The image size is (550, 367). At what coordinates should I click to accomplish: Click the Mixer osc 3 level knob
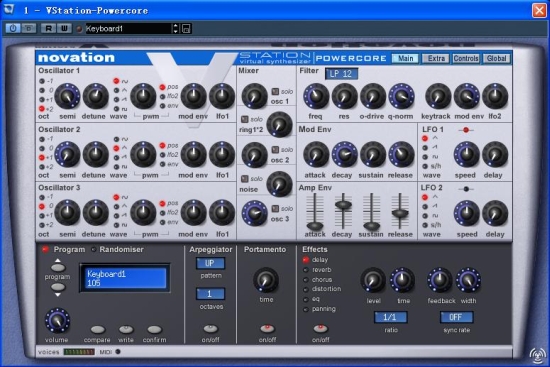click(255, 213)
